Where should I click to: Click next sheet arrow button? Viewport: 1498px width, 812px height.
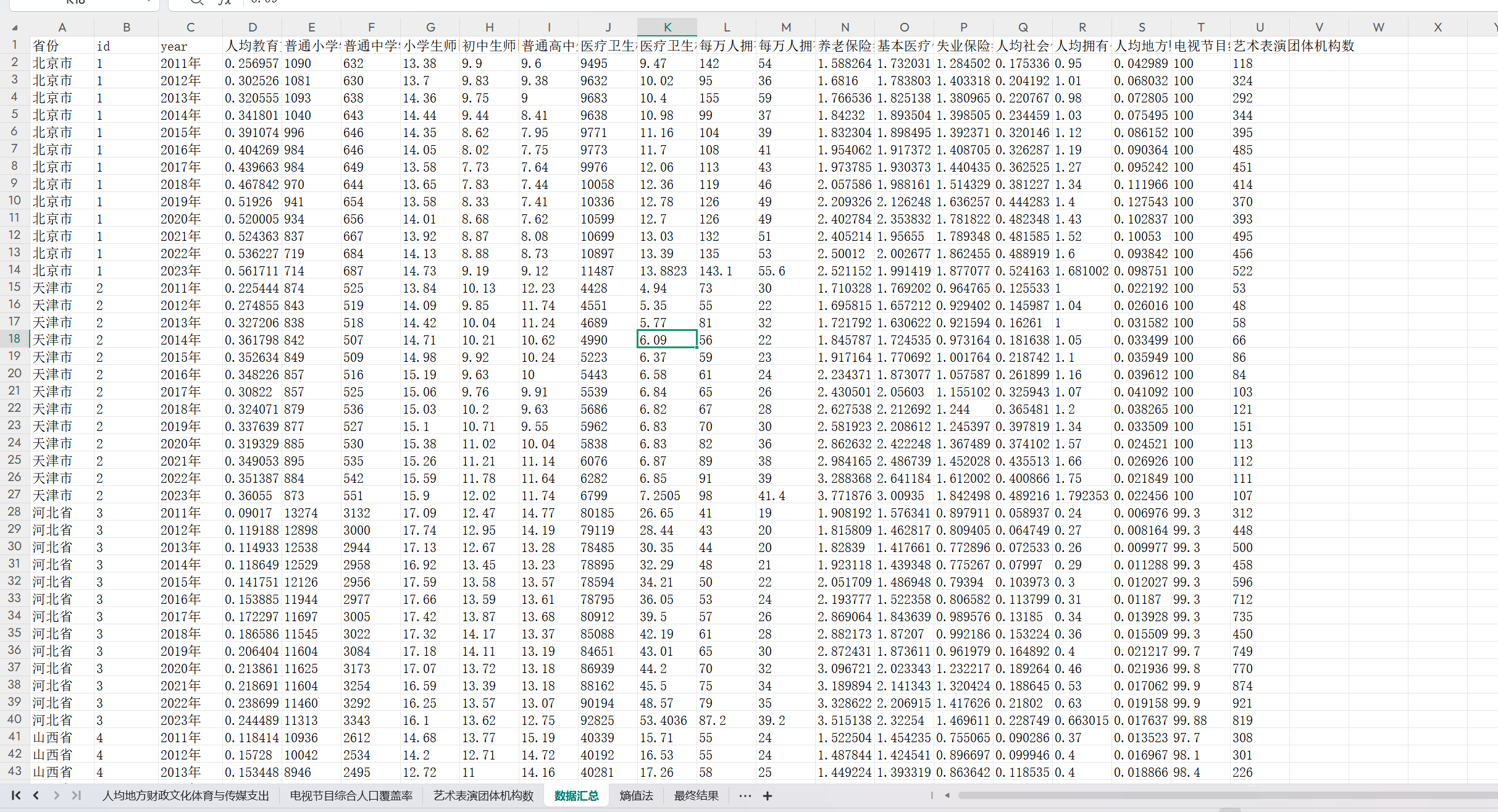pyautogui.click(x=56, y=795)
